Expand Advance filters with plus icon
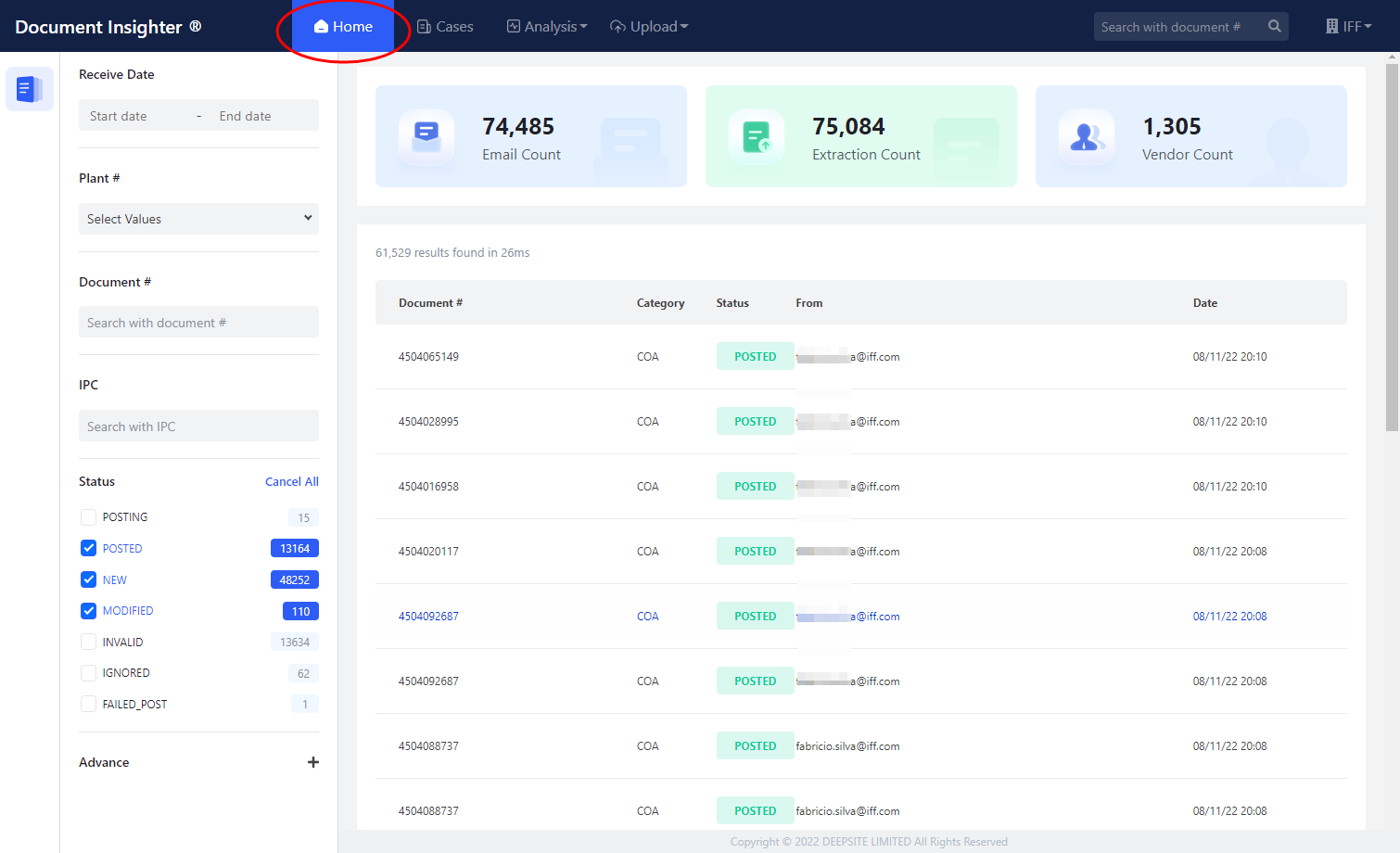 coord(312,762)
